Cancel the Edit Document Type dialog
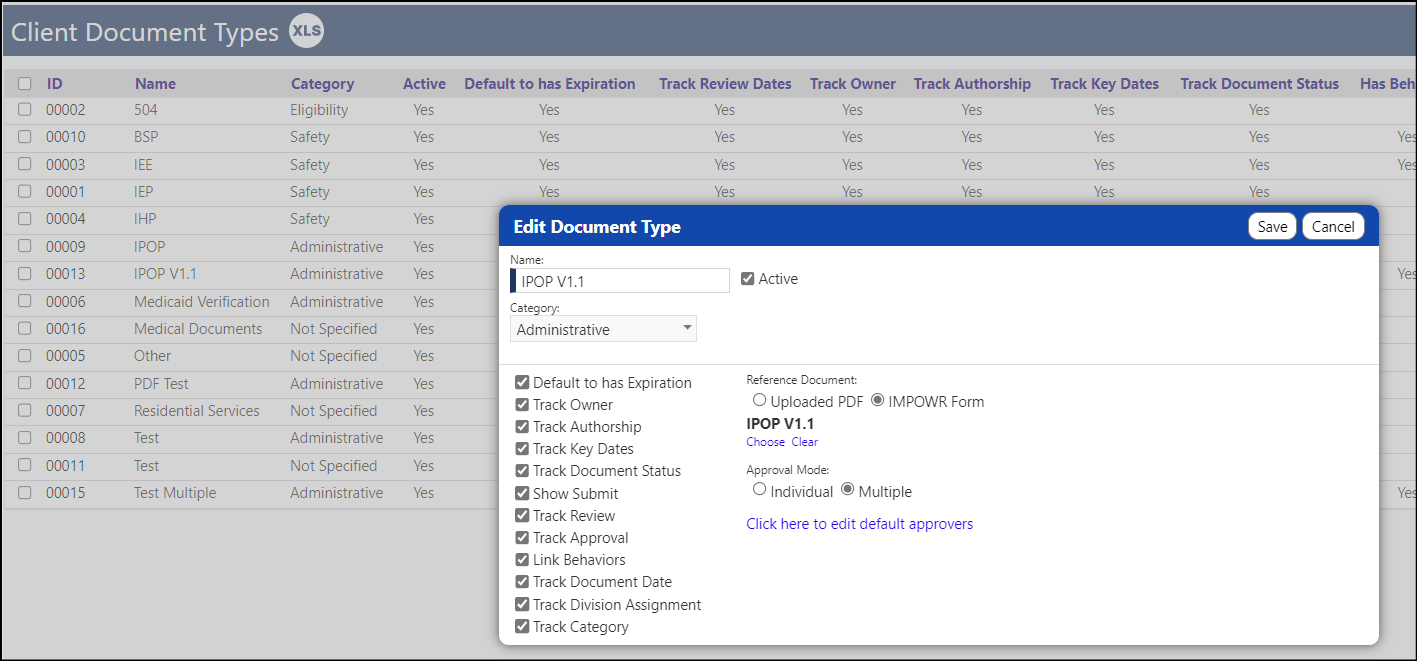The image size is (1417, 661). coord(1333,227)
